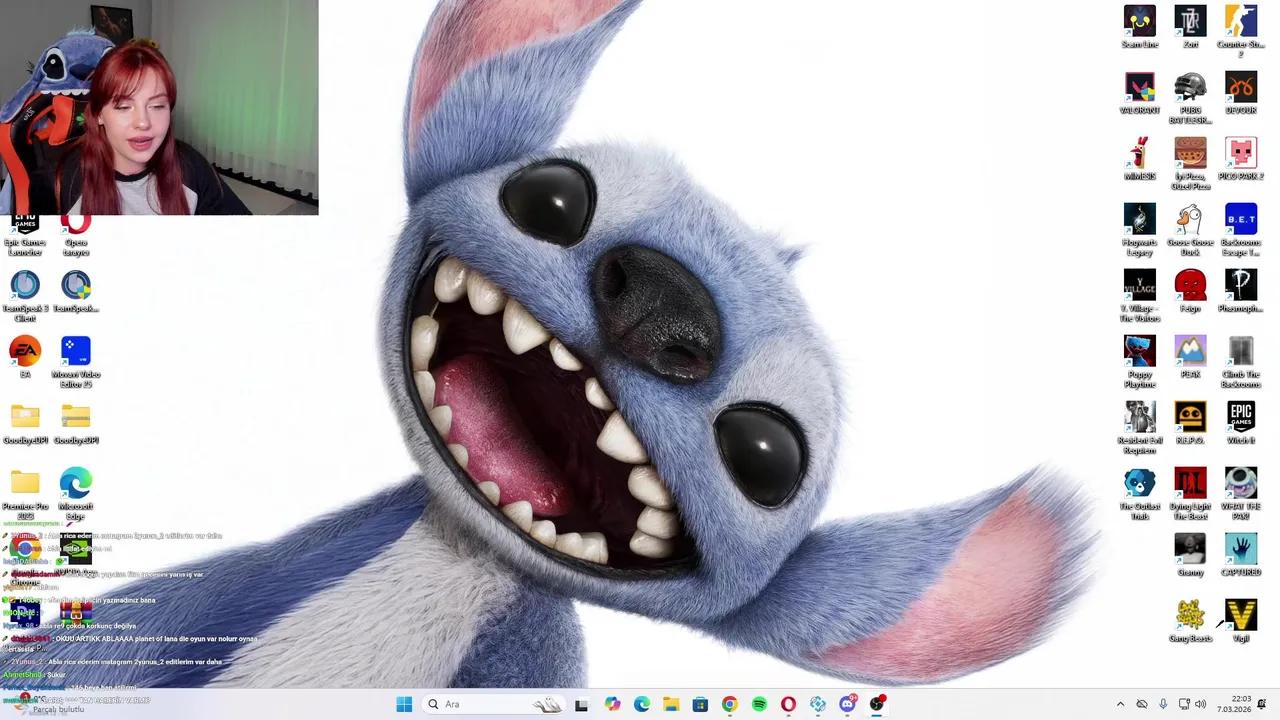The height and width of the screenshot is (720, 1280).
Task: Select the İyi Pizza, Güzel Pizza icon
Action: click(1190, 163)
